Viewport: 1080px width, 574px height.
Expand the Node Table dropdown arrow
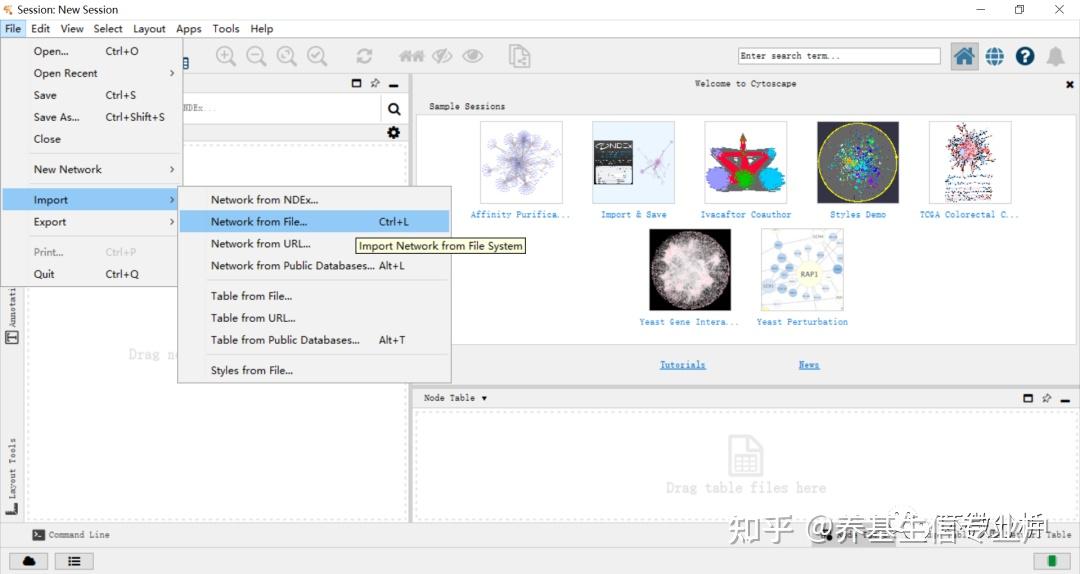tap(484, 398)
